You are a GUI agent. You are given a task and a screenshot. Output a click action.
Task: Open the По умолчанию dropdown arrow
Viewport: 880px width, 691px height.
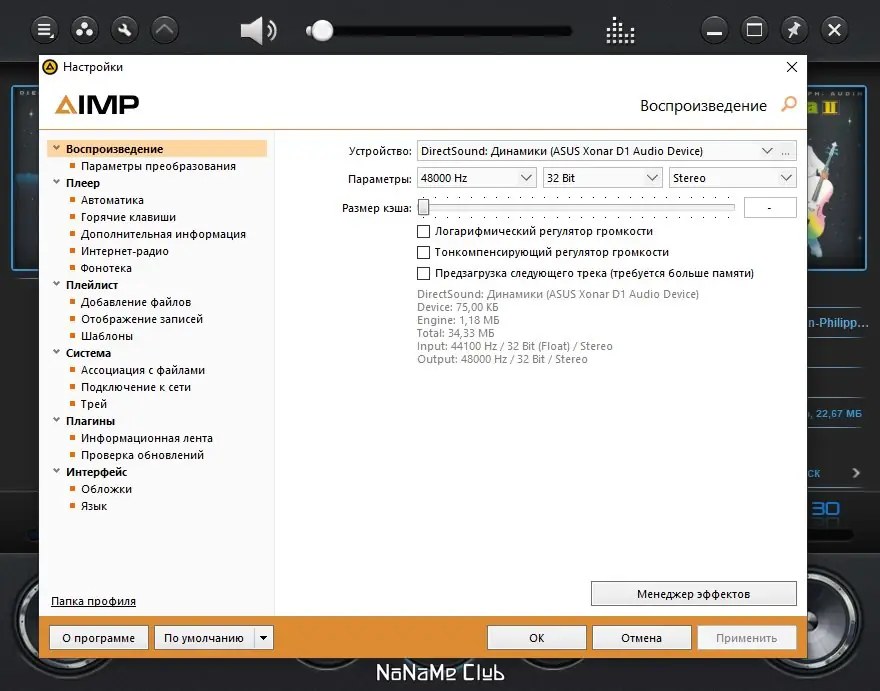tap(263, 638)
